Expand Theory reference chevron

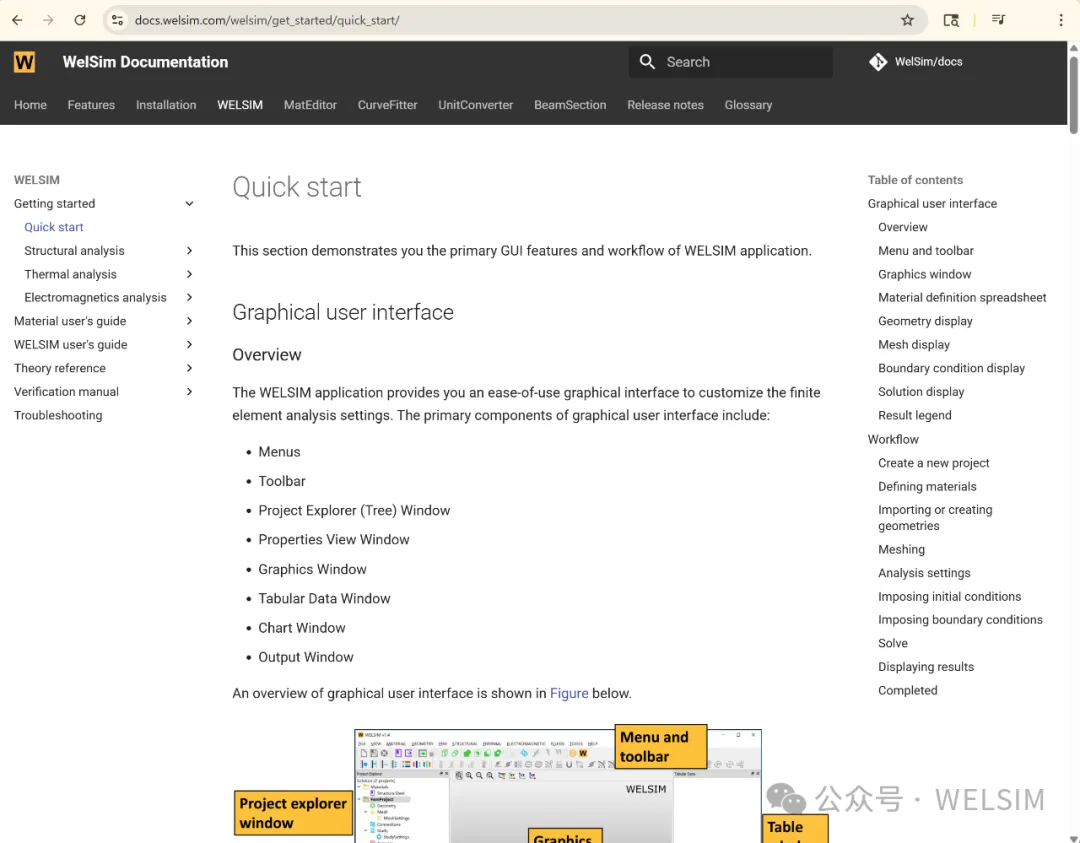click(189, 368)
